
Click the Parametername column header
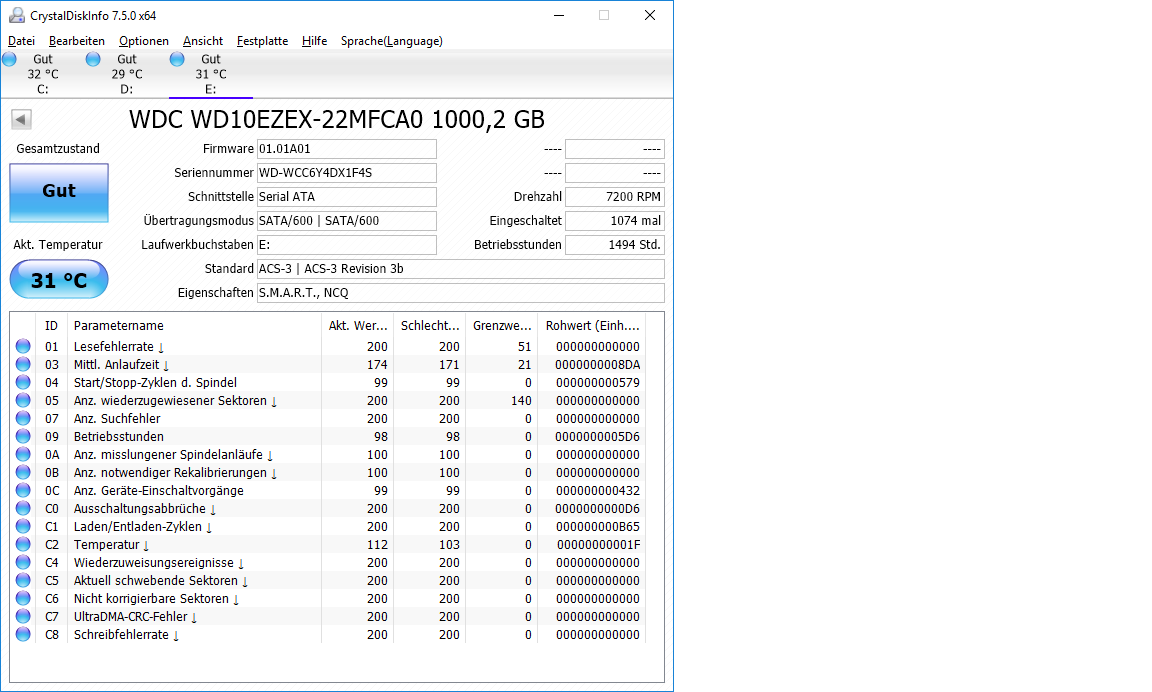194,325
